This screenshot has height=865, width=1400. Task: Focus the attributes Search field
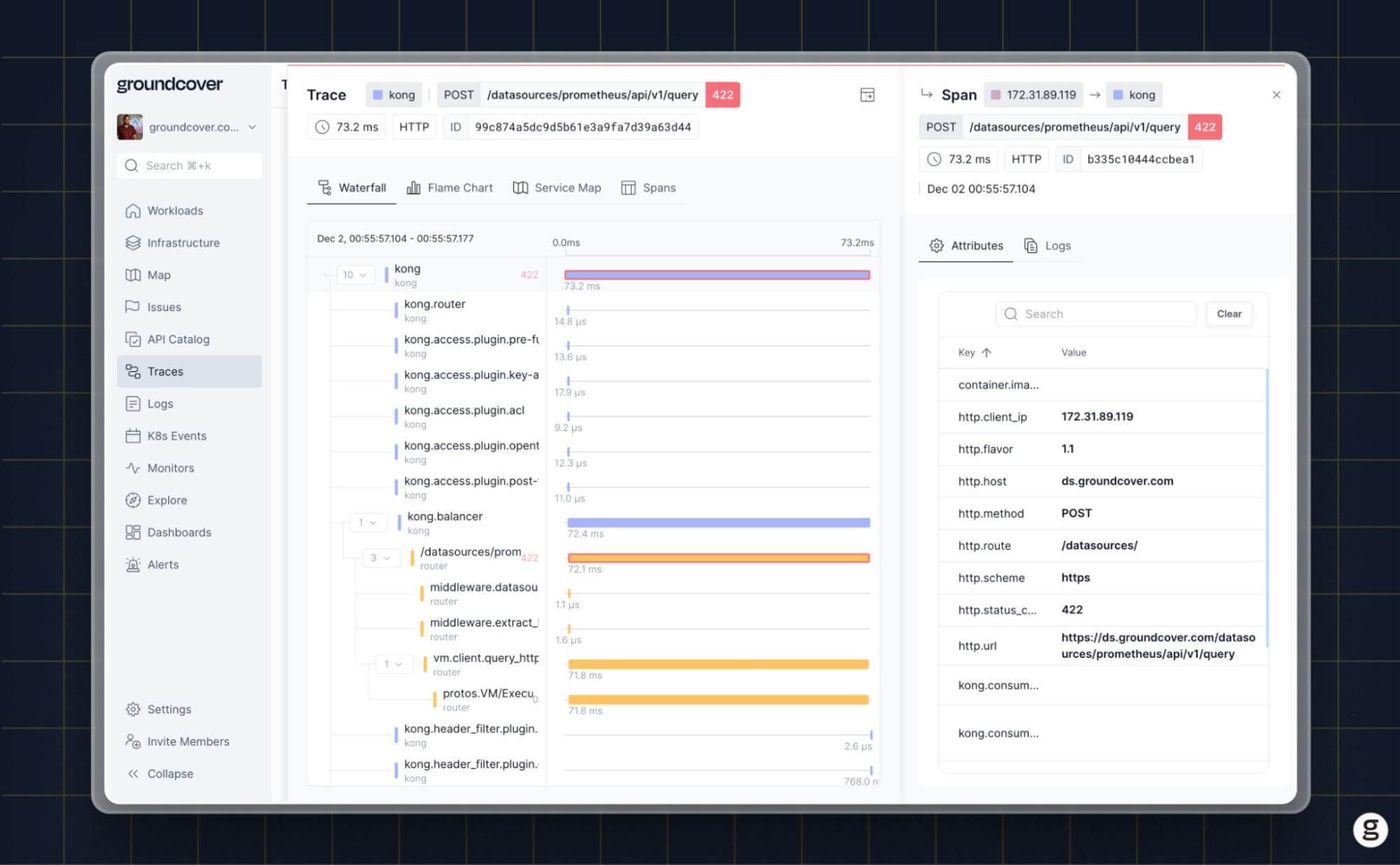click(x=1096, y=314)
